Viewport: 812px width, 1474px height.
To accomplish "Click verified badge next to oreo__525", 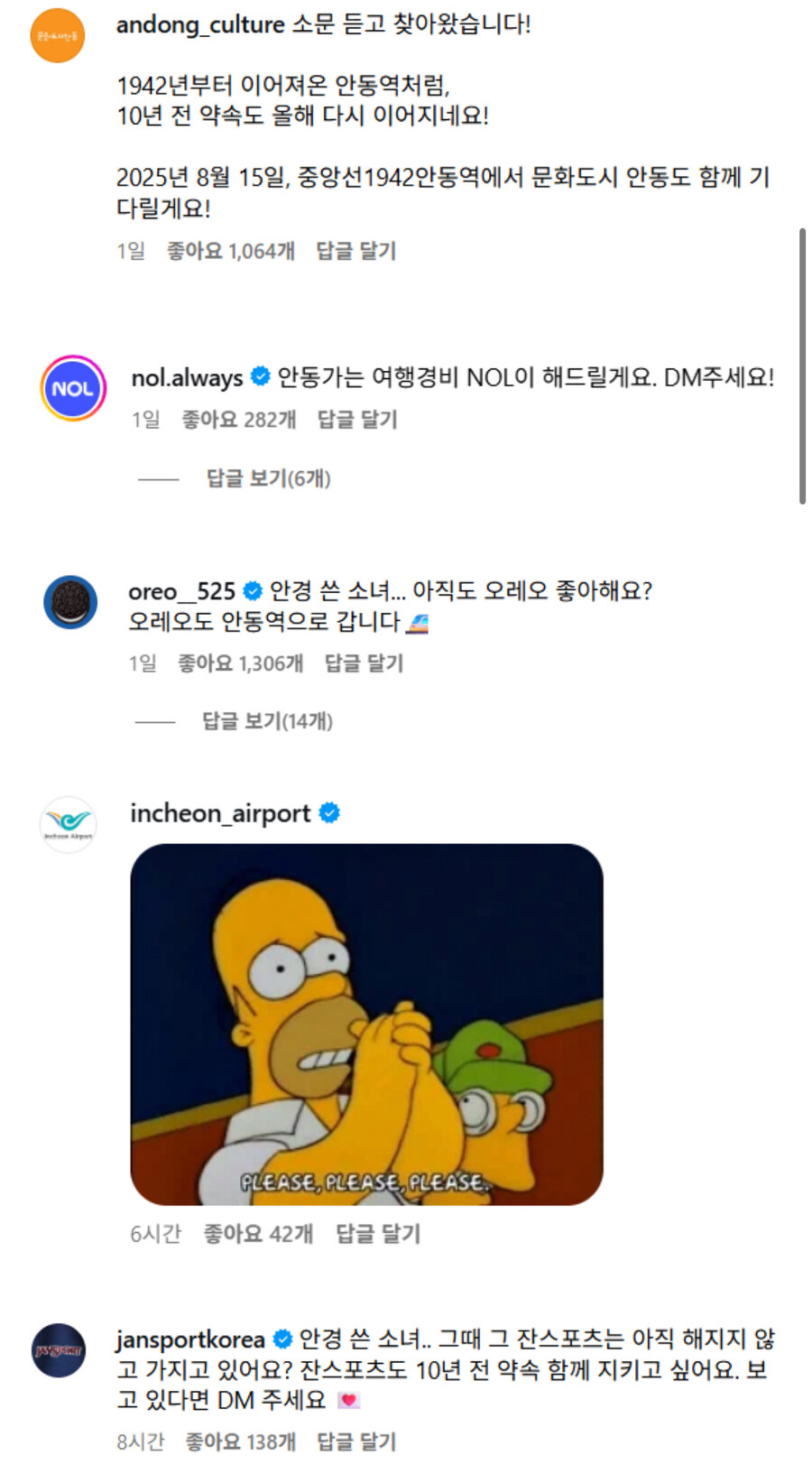I will click(254, 591).
